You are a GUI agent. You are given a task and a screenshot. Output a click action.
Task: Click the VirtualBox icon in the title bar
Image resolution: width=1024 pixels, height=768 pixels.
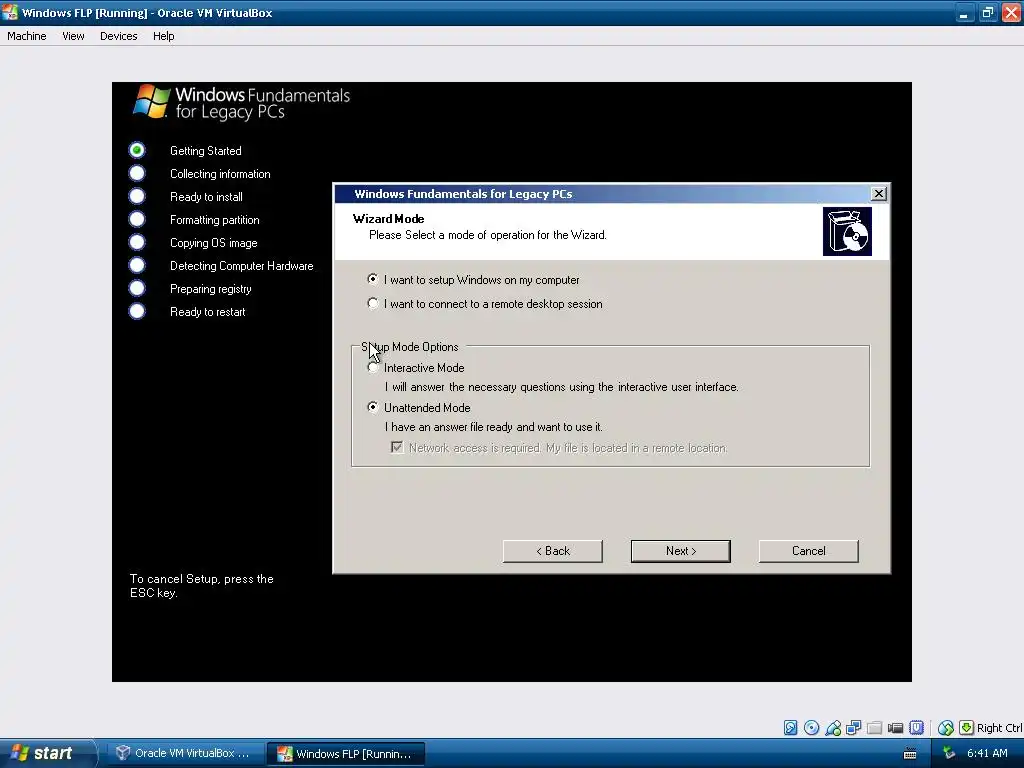10,12
